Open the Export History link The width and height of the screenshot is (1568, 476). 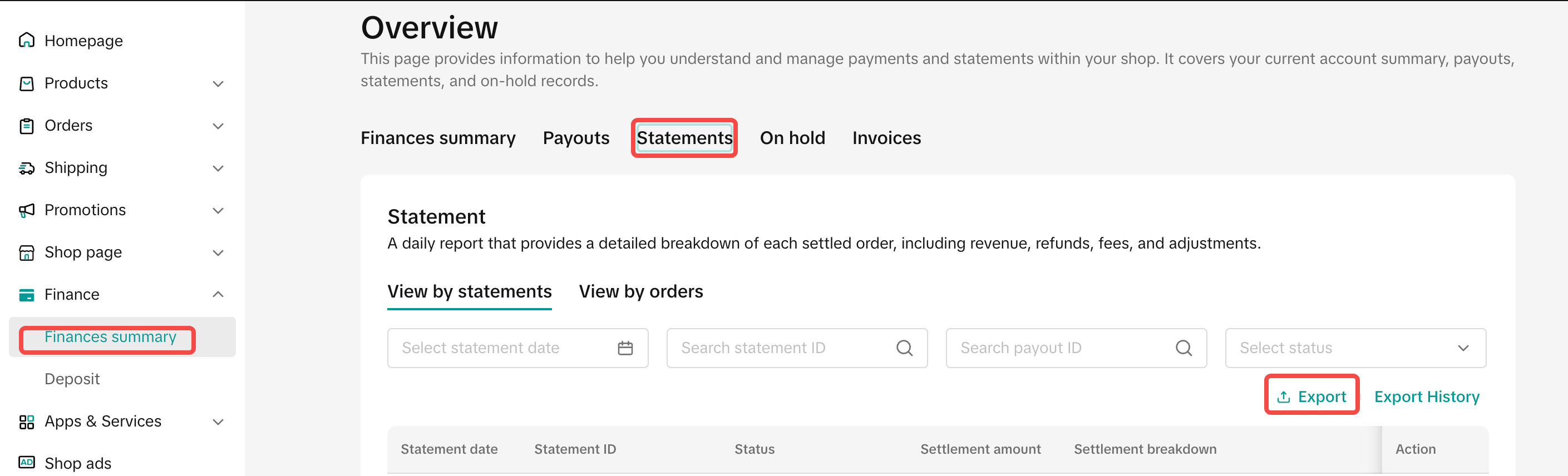tap(1426, 397)
